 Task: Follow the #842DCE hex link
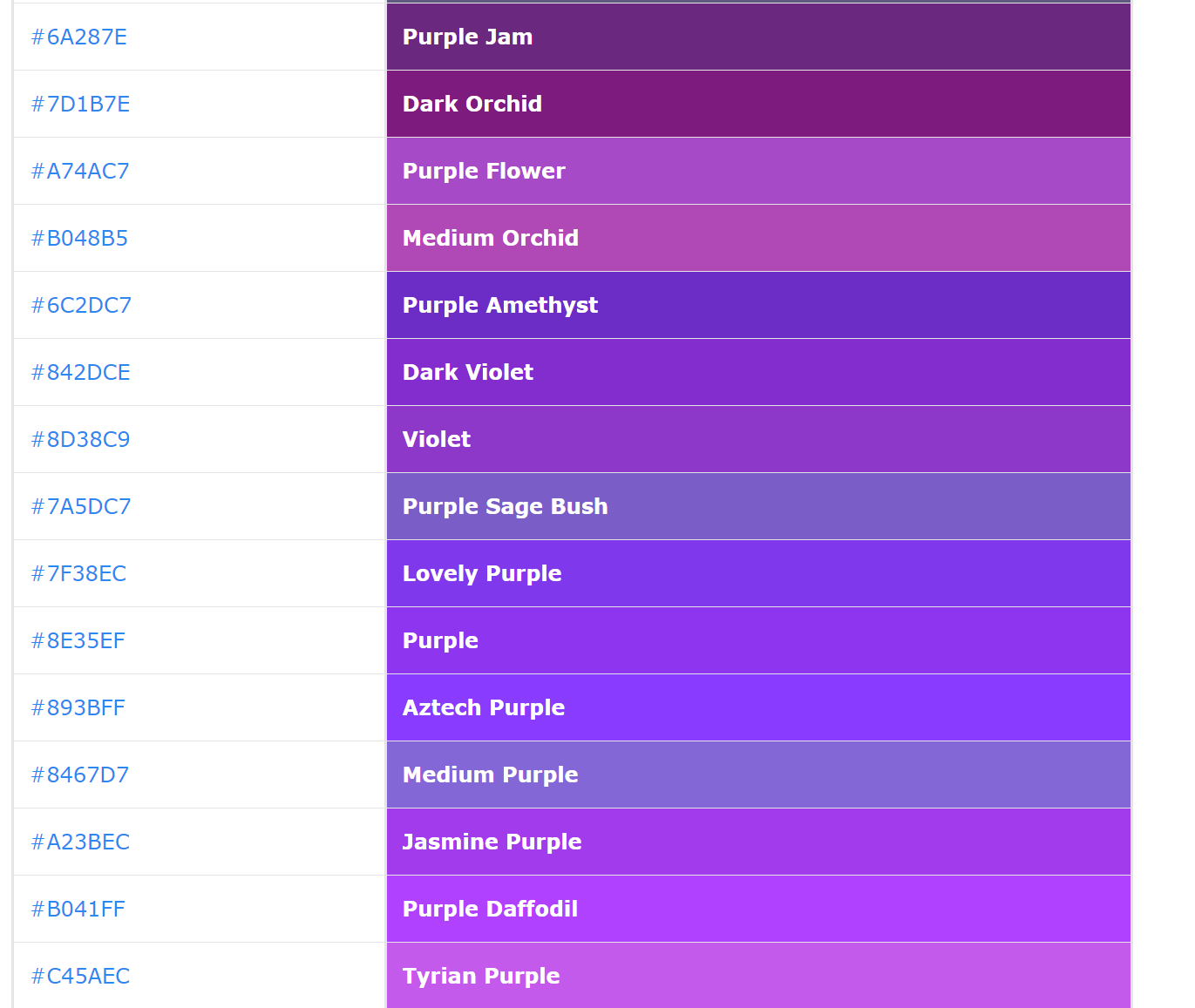tap(81, 373)
